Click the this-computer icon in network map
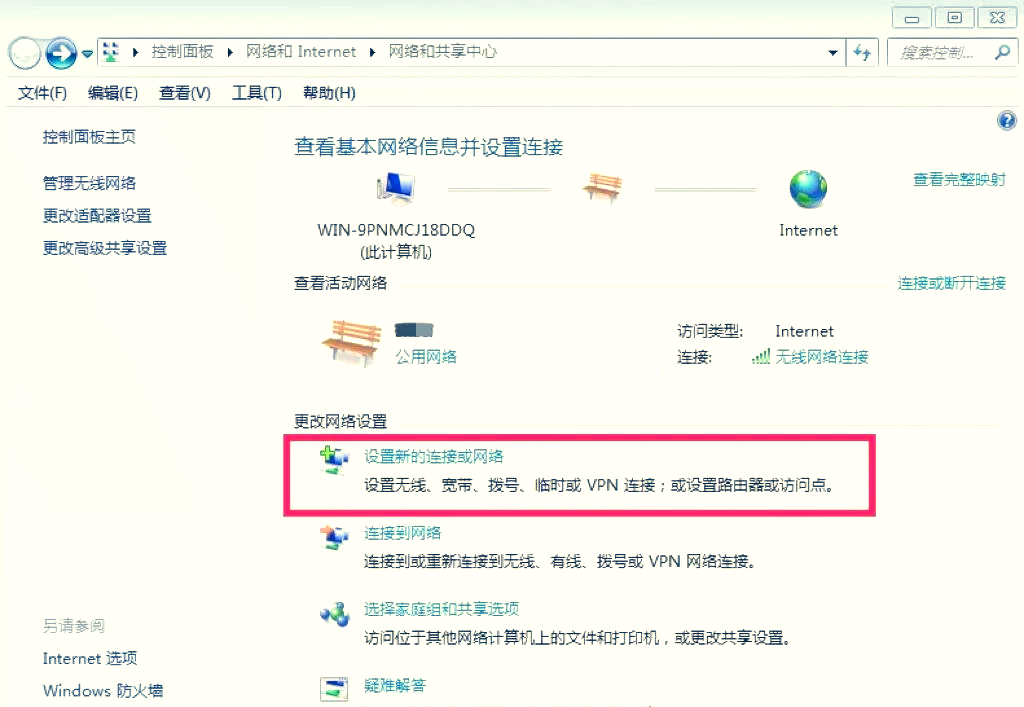Image resolution: width=1024 pixels, height=707 pixels. pyautogui.click(x=396, y=187)
